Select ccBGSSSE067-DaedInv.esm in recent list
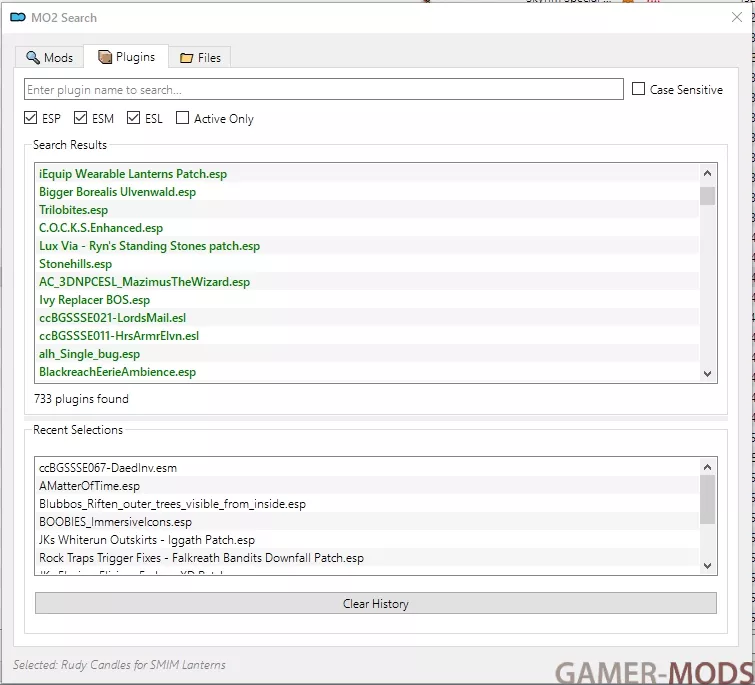The image size is (755, 685). coord(107,468)
